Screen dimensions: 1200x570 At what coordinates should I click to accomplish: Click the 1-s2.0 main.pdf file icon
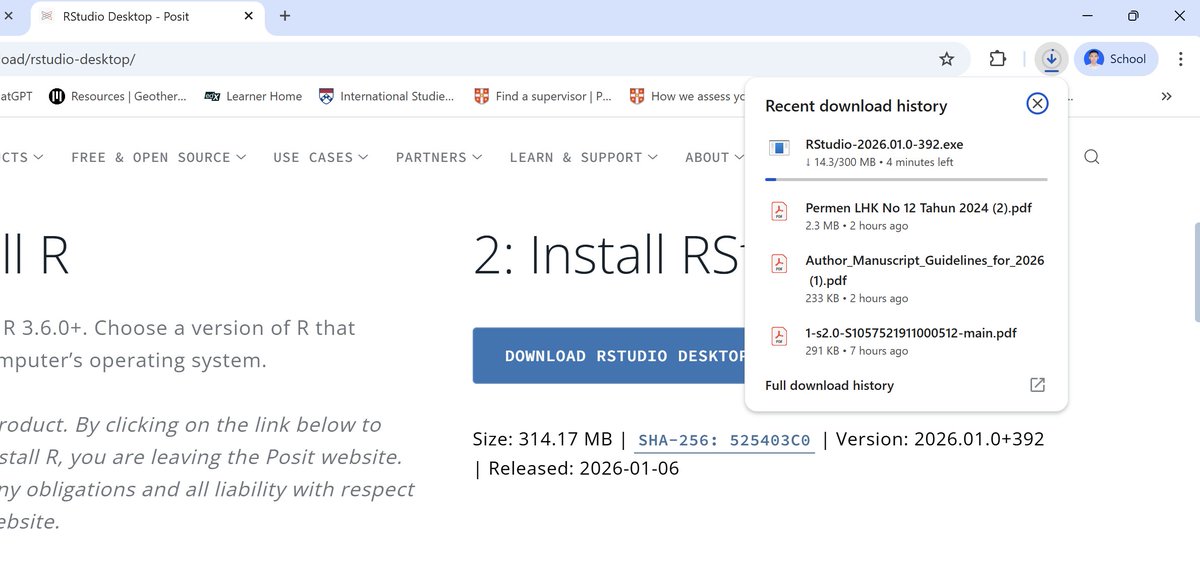[778, 337]
